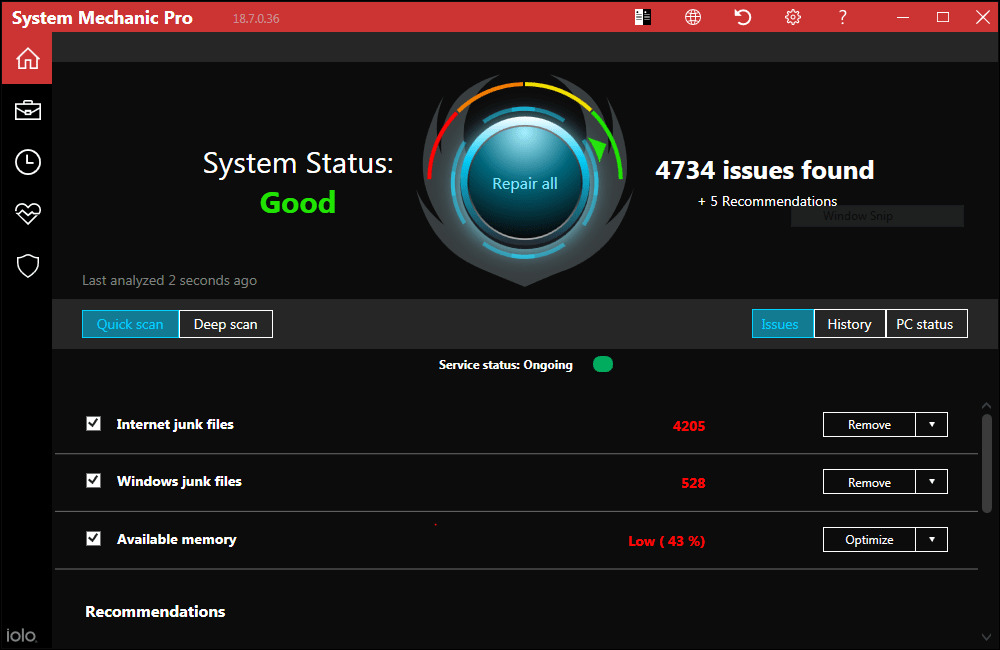Uncheck Internet junk files checkbox
Screen dimensions: 1000x650
pyautogui.click(x=93, y=424)
